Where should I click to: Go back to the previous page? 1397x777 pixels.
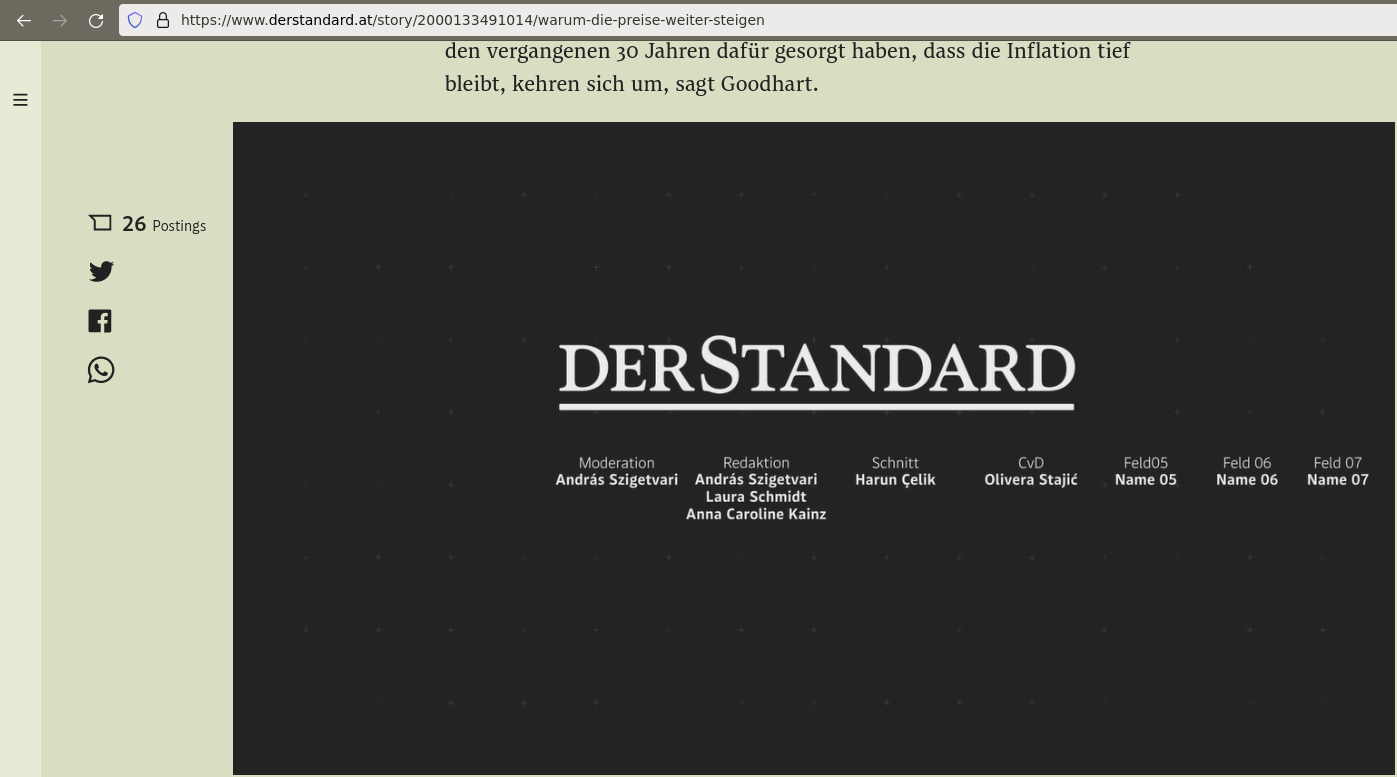(24, 20)
